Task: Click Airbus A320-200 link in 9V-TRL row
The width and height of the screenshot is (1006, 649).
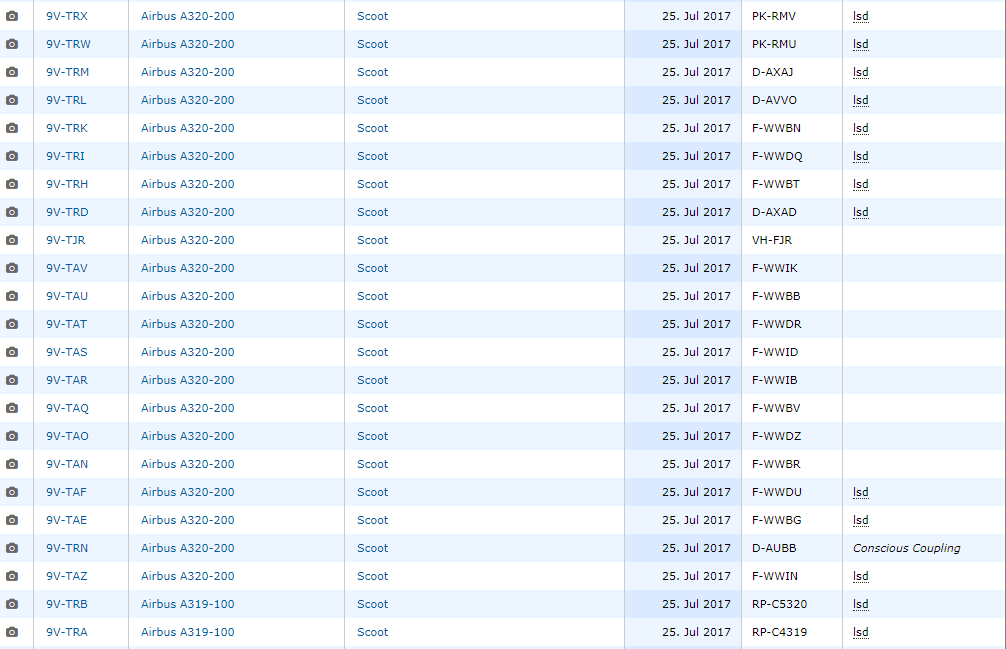Action: 188,100
